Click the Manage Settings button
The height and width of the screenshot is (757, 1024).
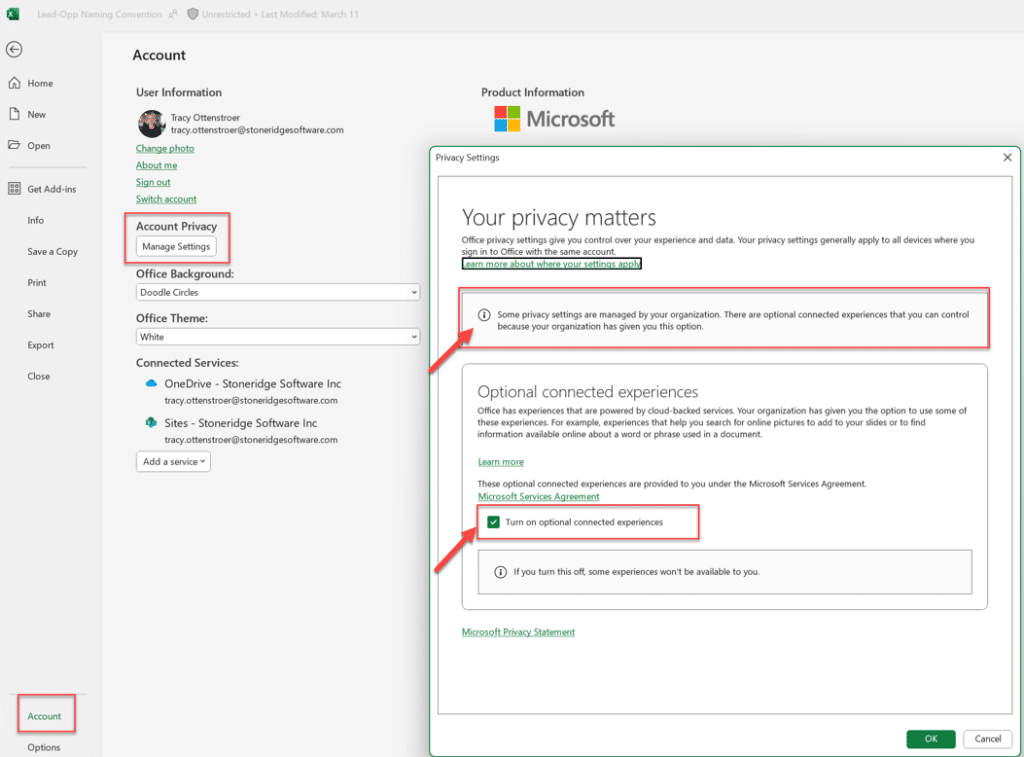(176, 246)
